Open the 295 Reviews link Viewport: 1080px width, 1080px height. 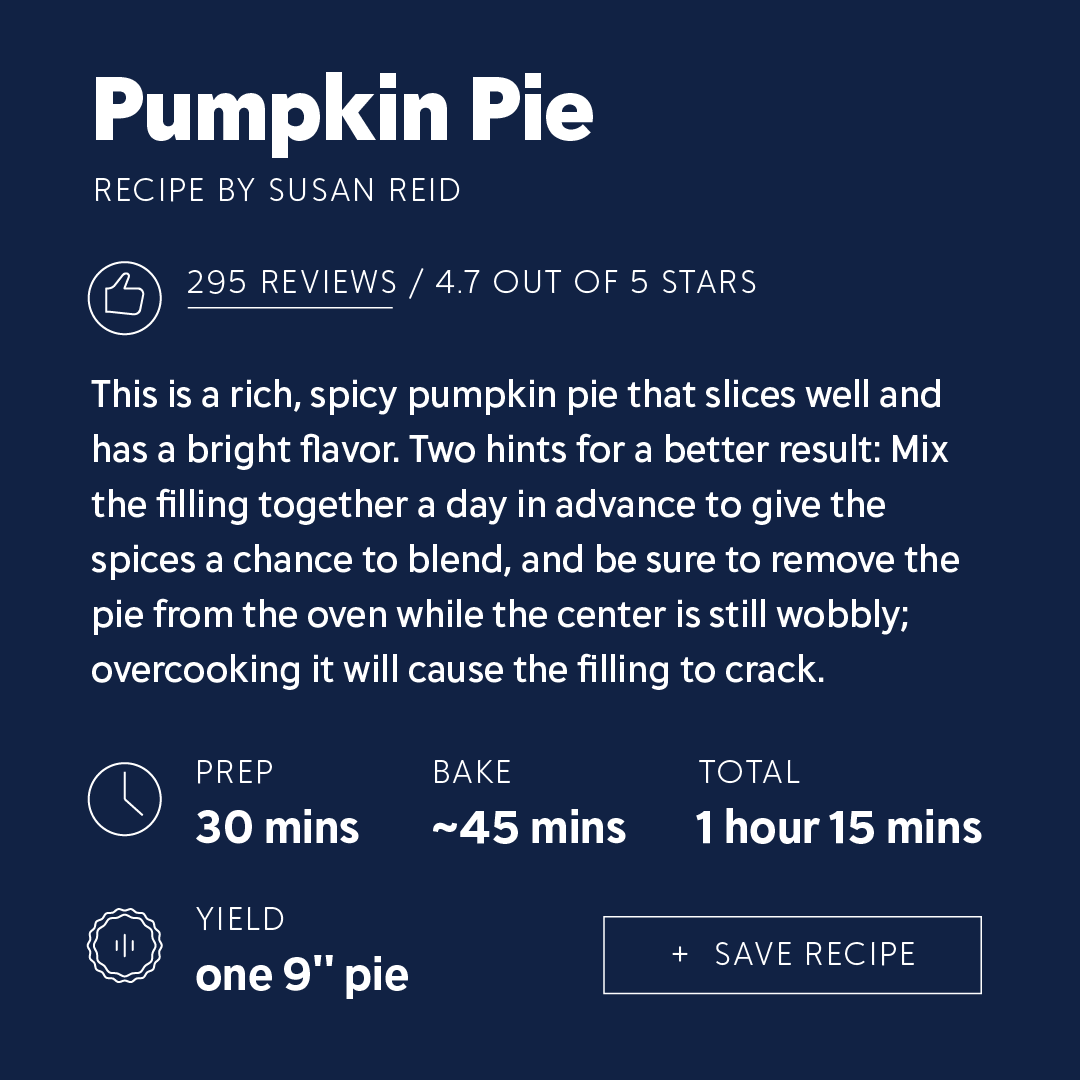coord(291,282)
